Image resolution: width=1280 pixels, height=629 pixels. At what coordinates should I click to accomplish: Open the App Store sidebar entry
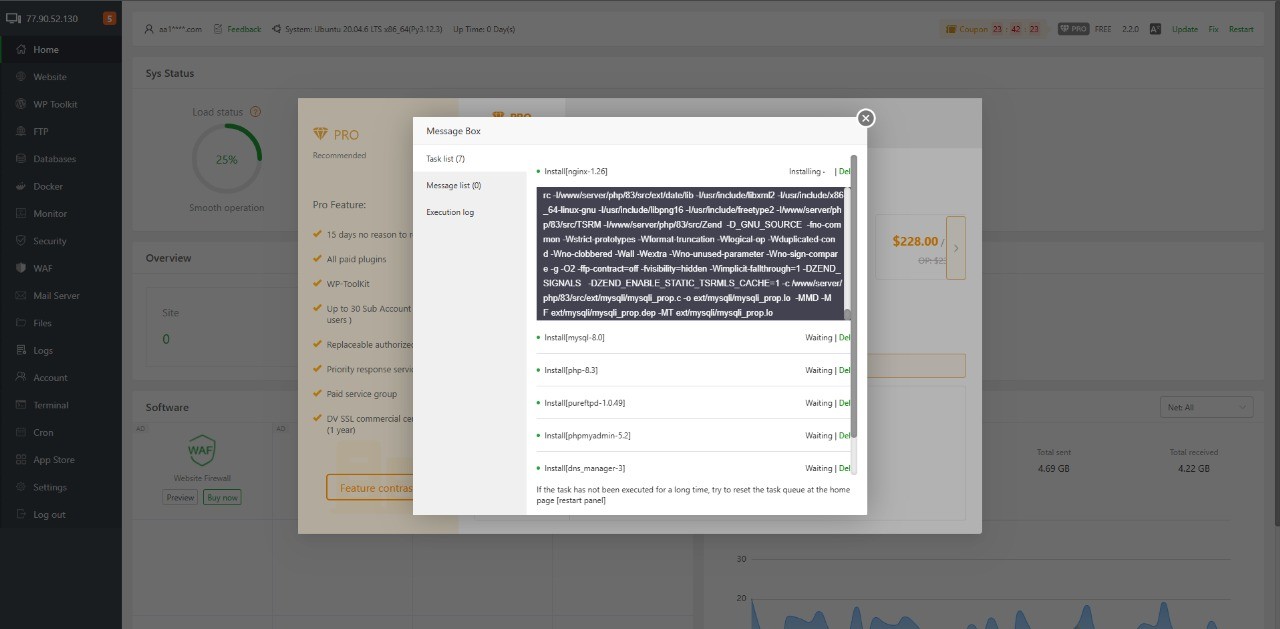coord(54,460)
